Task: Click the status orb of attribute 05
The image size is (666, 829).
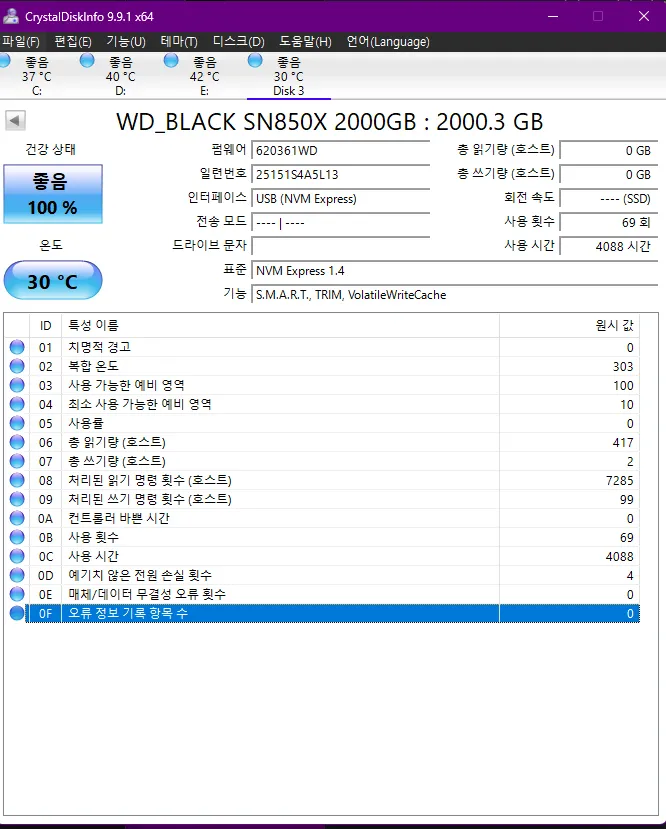Action: [x=17, y=423]
